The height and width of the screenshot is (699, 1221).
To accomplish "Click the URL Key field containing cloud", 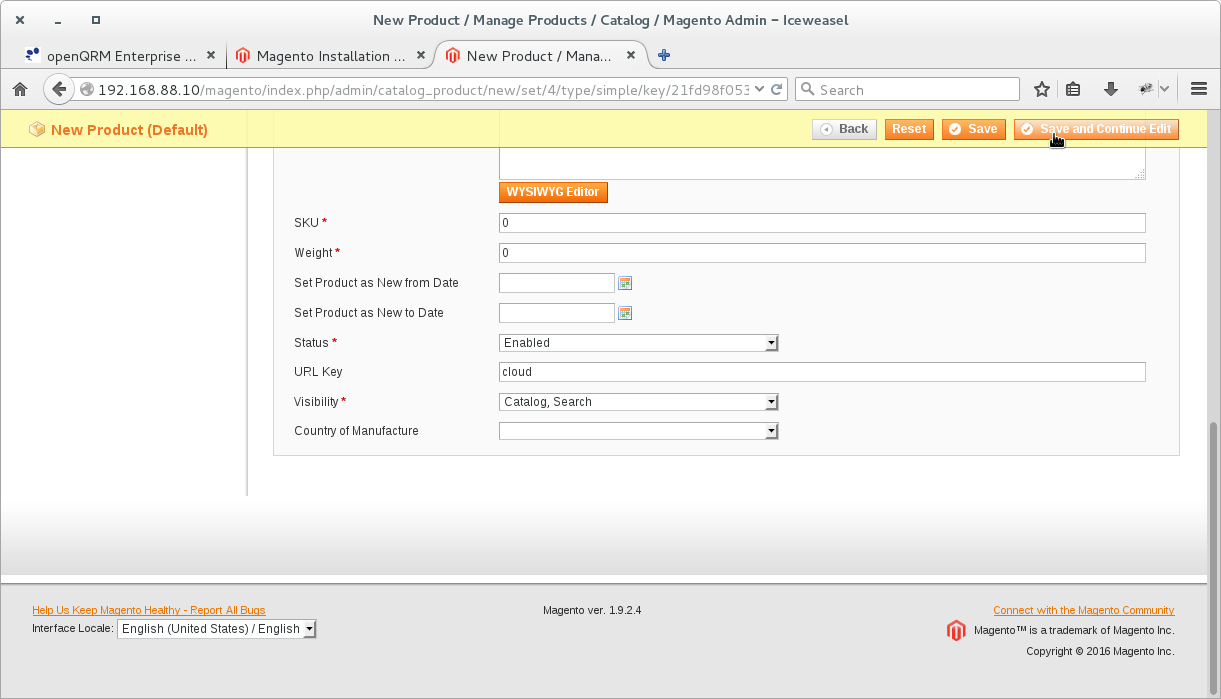I will pyautogui.click(x=822, y=372).
